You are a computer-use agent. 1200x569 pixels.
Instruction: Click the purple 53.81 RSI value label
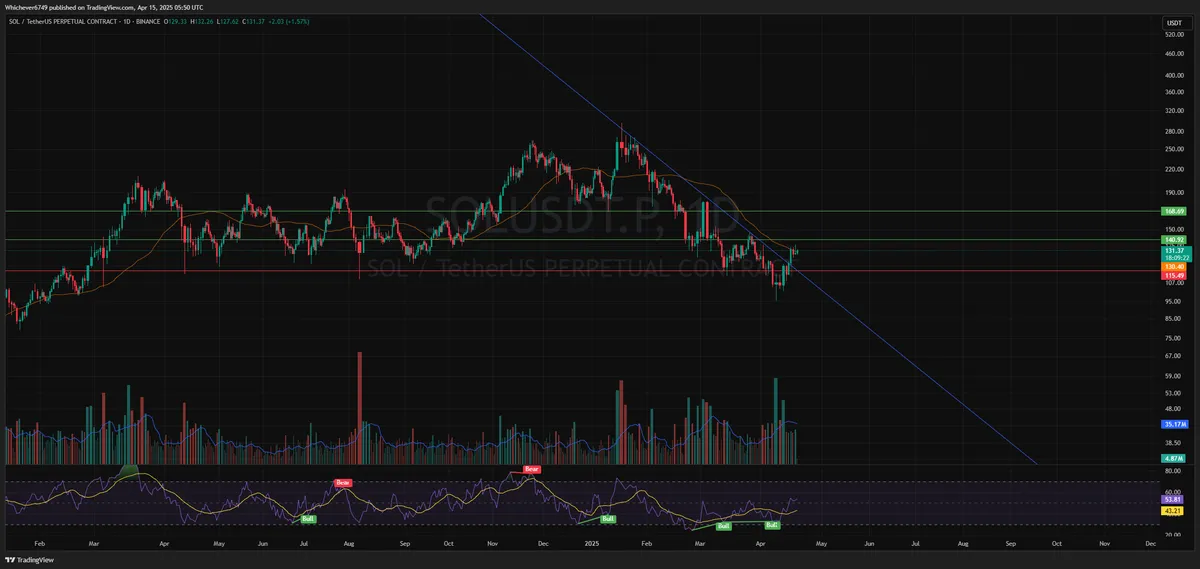click(1173, 498)
